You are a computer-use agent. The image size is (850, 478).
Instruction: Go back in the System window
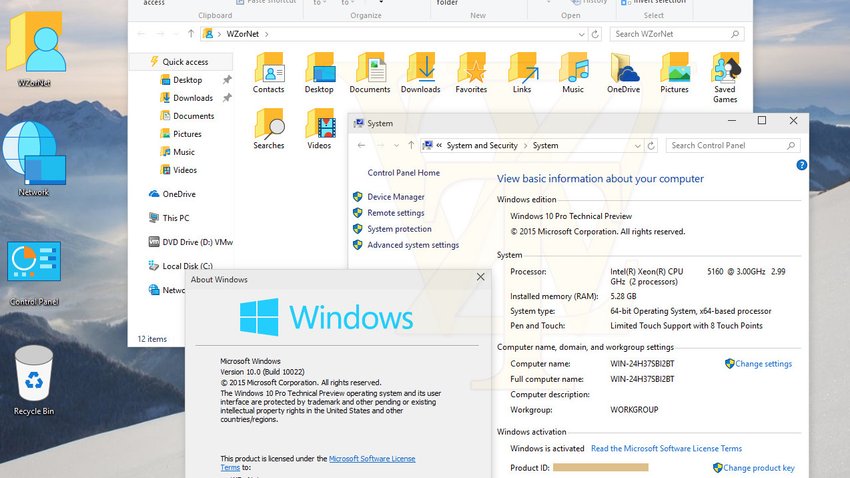[362, 145]
